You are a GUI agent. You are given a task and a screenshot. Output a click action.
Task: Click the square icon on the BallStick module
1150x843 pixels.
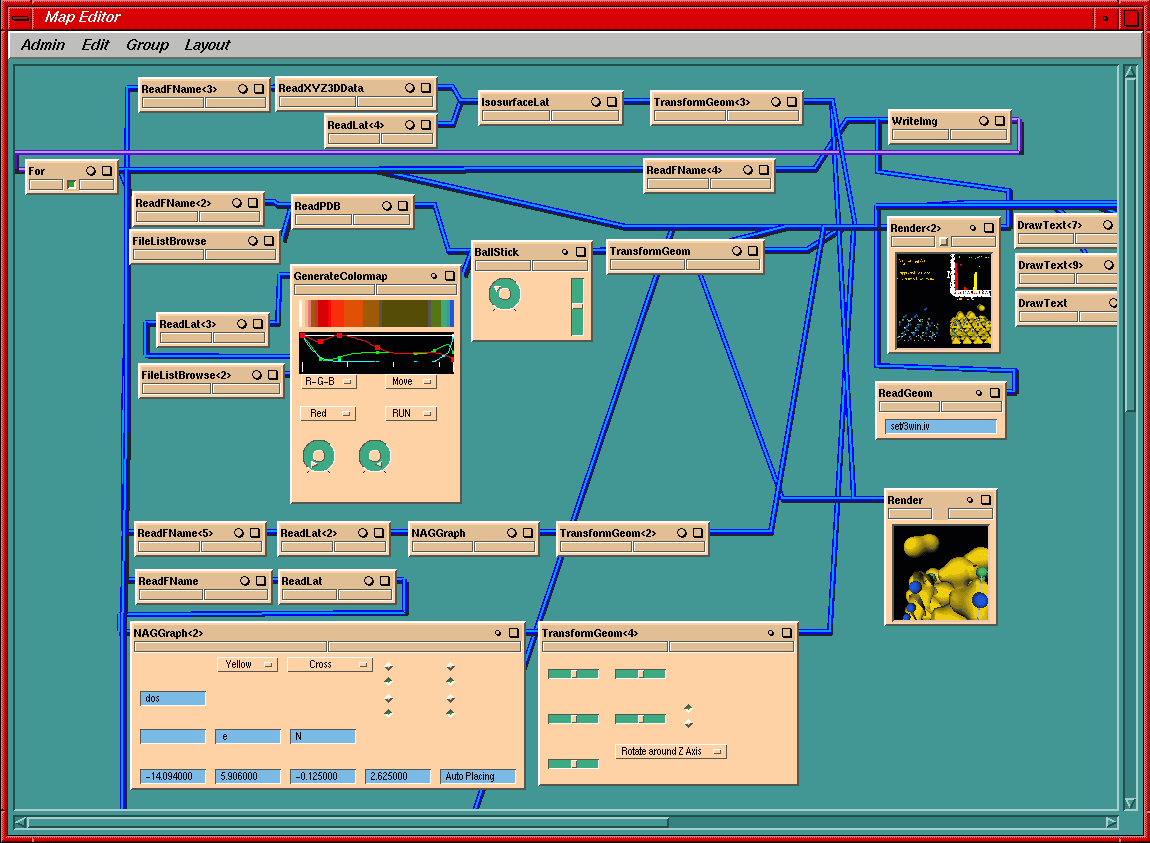pos(581,253)
